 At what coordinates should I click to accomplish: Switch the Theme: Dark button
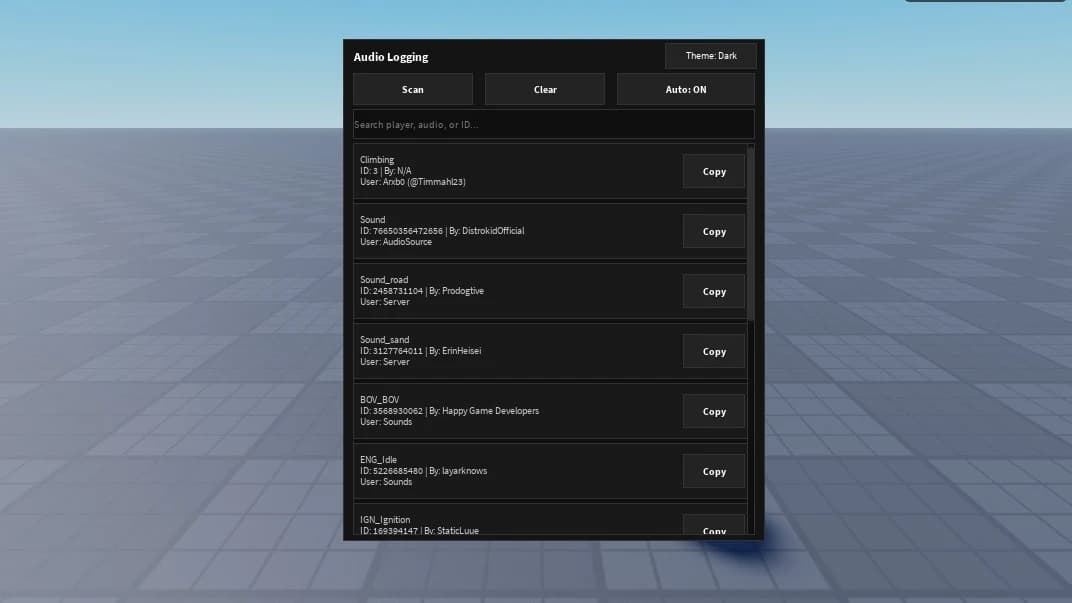tap(711, 56)
